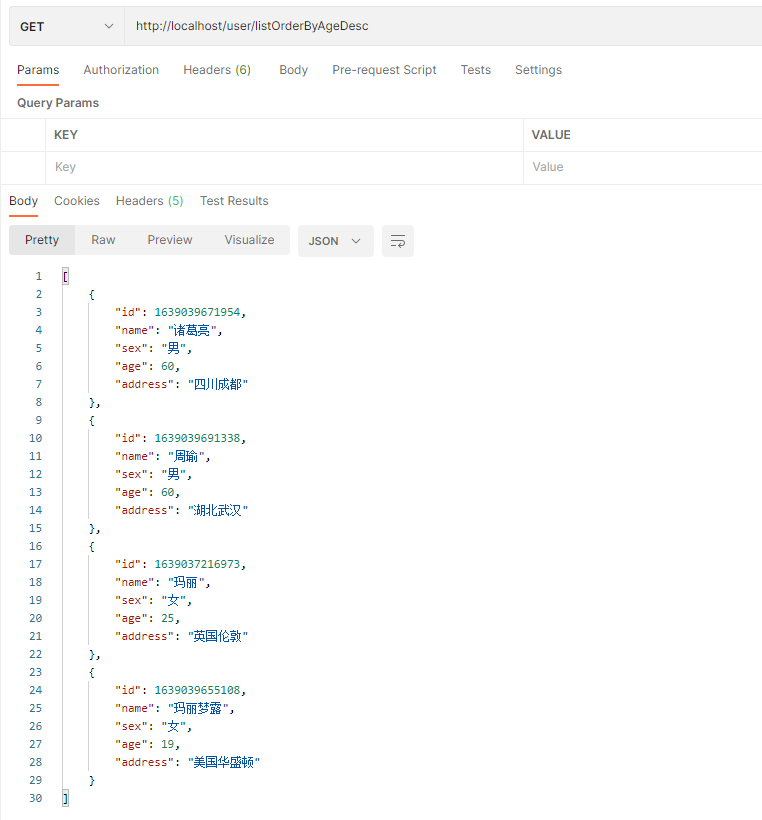The width and height of the screenshot is (762, 820).
Task: Switch response view to Raw
Action: click(103, 240)
